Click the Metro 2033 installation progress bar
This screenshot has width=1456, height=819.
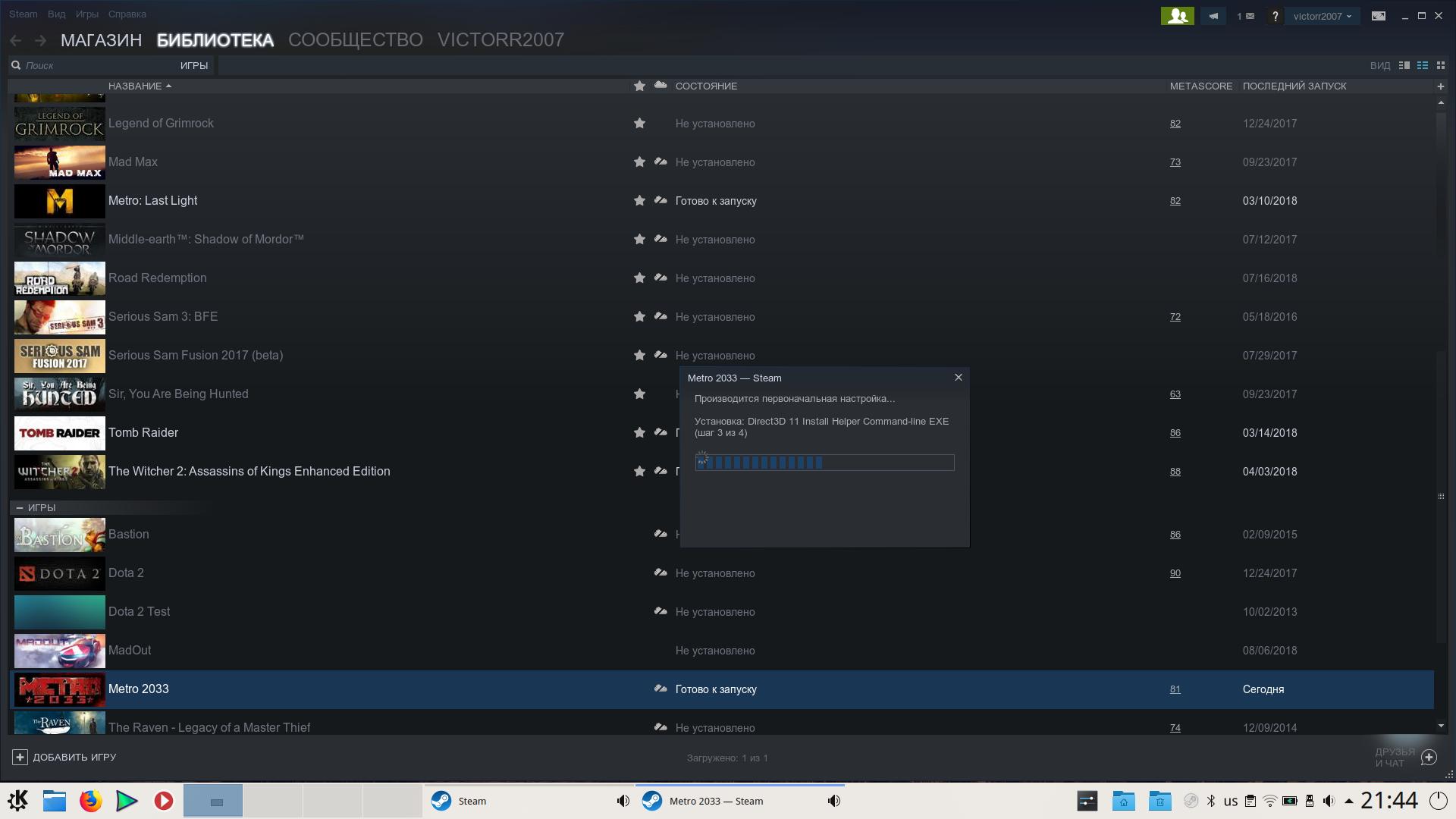pyautogui.click(x=824, y=463)
